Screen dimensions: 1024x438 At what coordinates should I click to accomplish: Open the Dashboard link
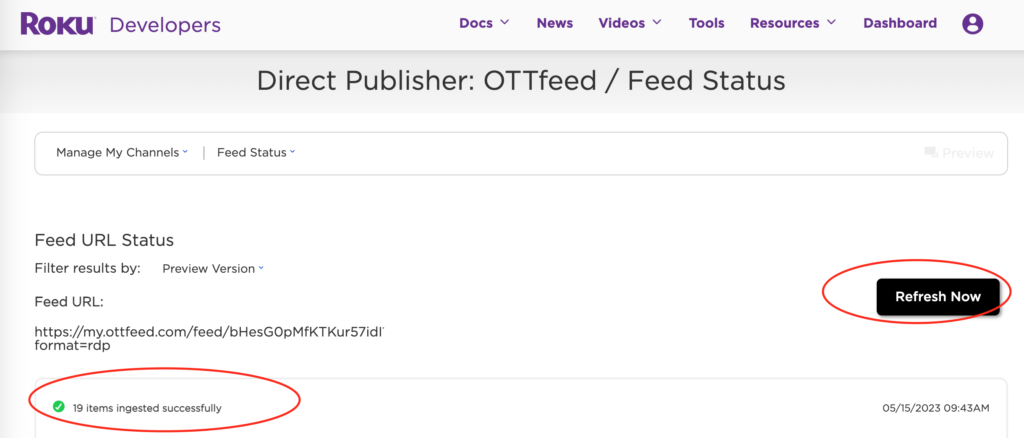coord(900,23)
